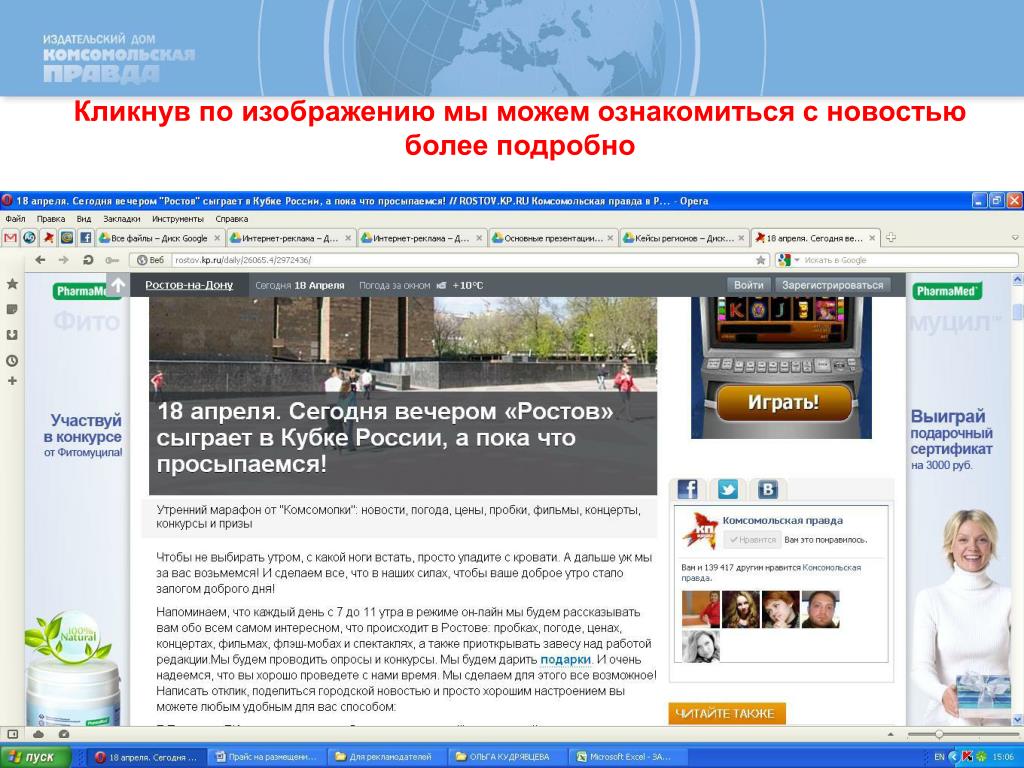Reload the current page
Image resolution: width=1024 pixels, height=768 pixels.
click(x=88, y=260)
